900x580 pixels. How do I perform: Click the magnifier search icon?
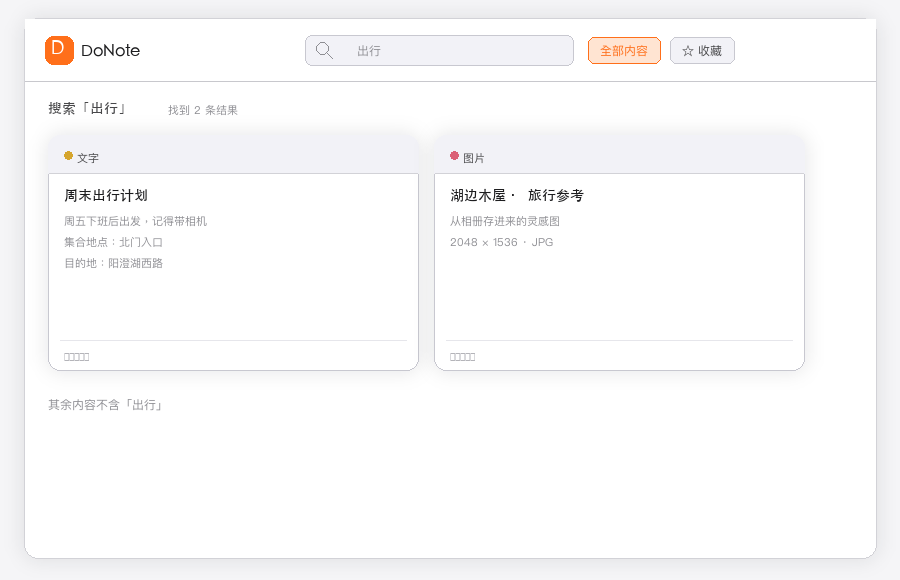pos(324,51)
